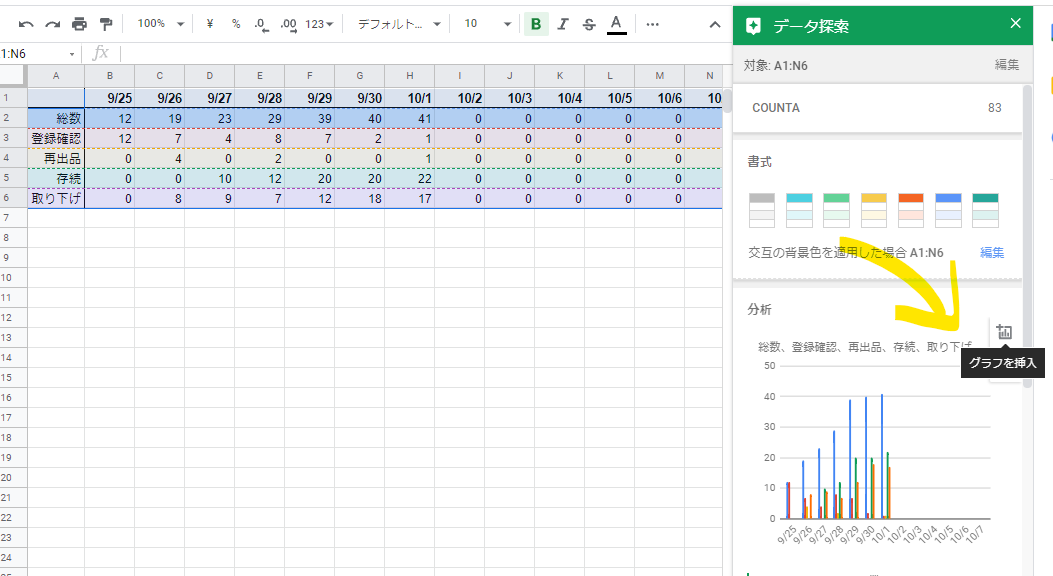Click the select-all corner box
This screenshot has height=576, width=1053.
(13, 76)
